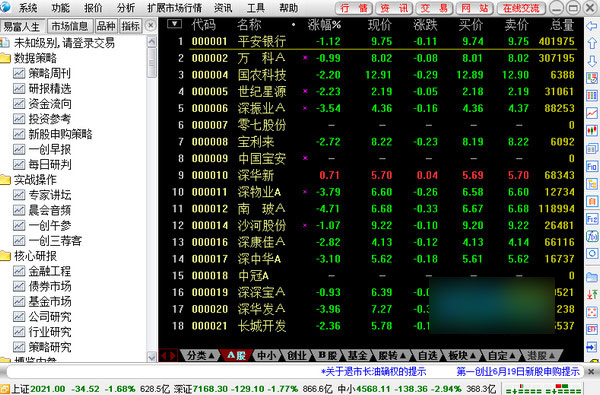Screen dimensions: 600x395
Task: Click the F10 company info icon
Action: coord(592,166)
